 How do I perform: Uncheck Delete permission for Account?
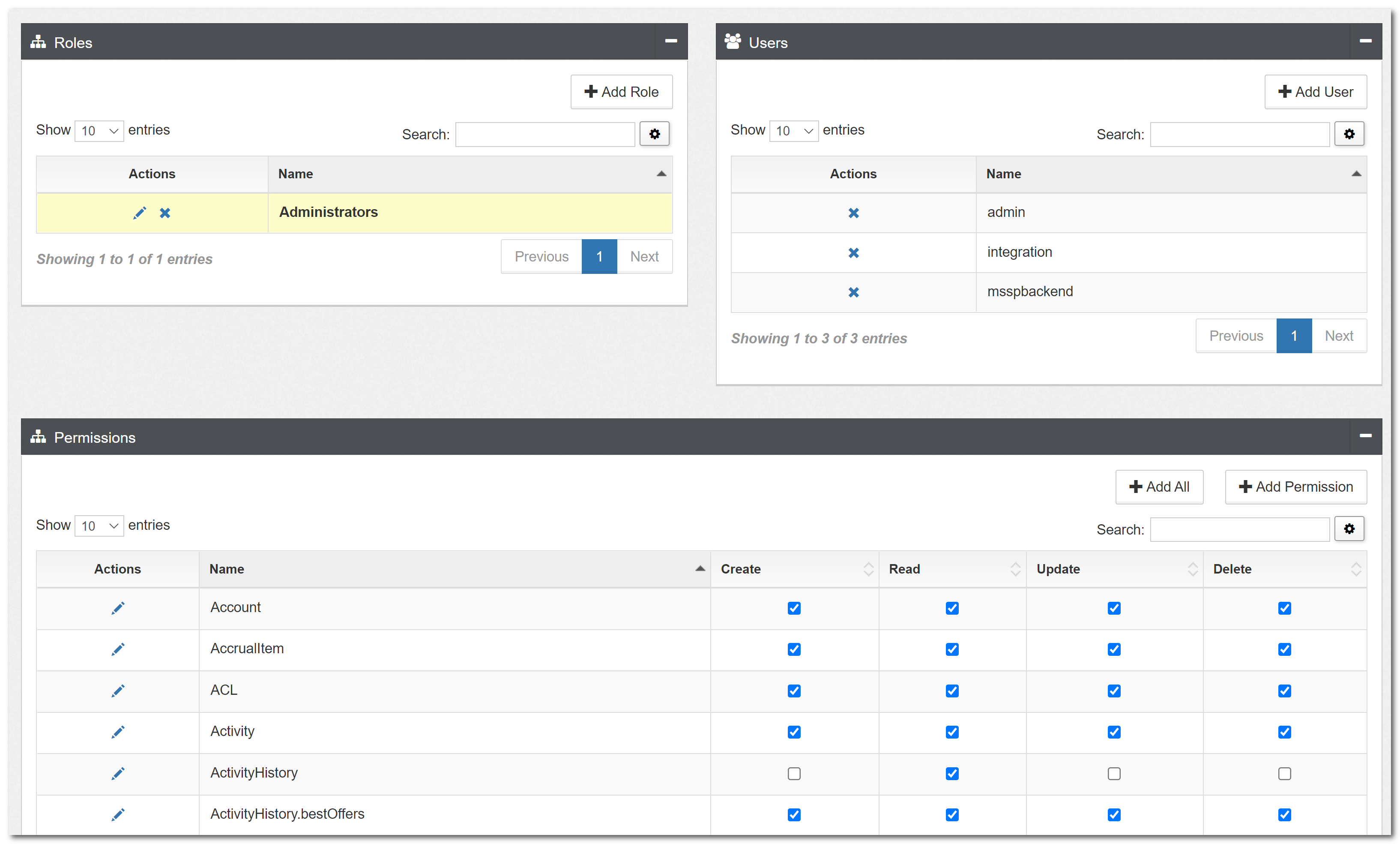tap(1284, 608)
